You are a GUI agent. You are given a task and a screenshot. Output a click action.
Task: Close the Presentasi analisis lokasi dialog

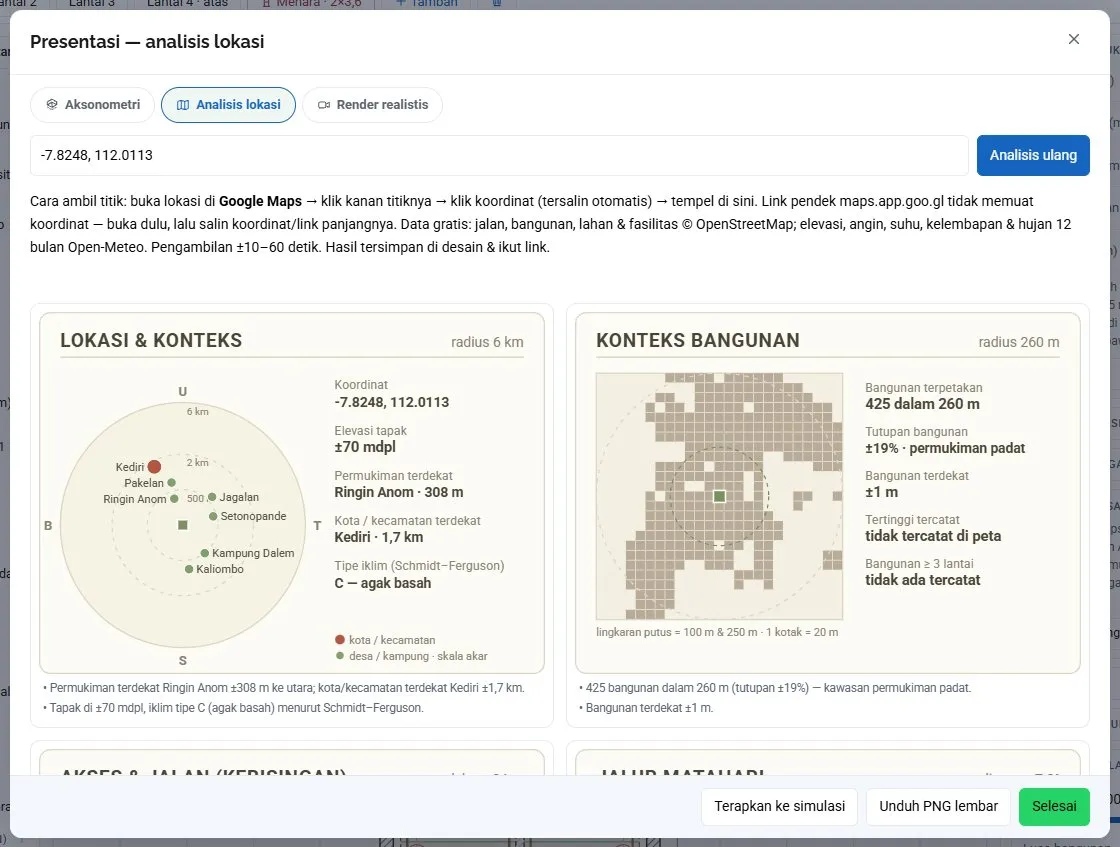tap(1074, 39)
